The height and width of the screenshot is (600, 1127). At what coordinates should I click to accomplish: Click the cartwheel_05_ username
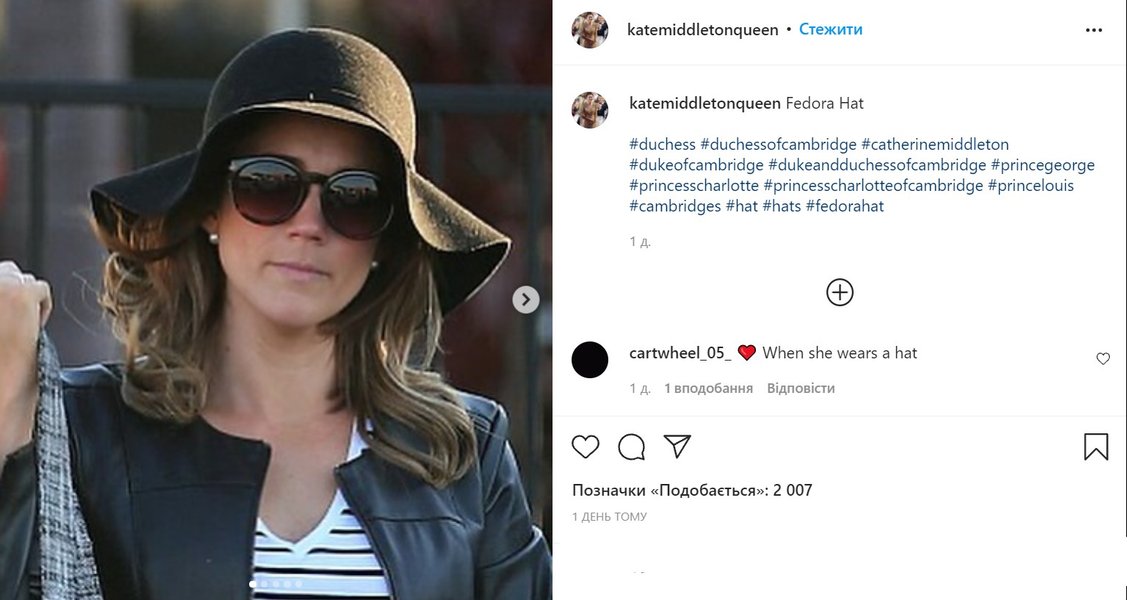coord(680,353)
